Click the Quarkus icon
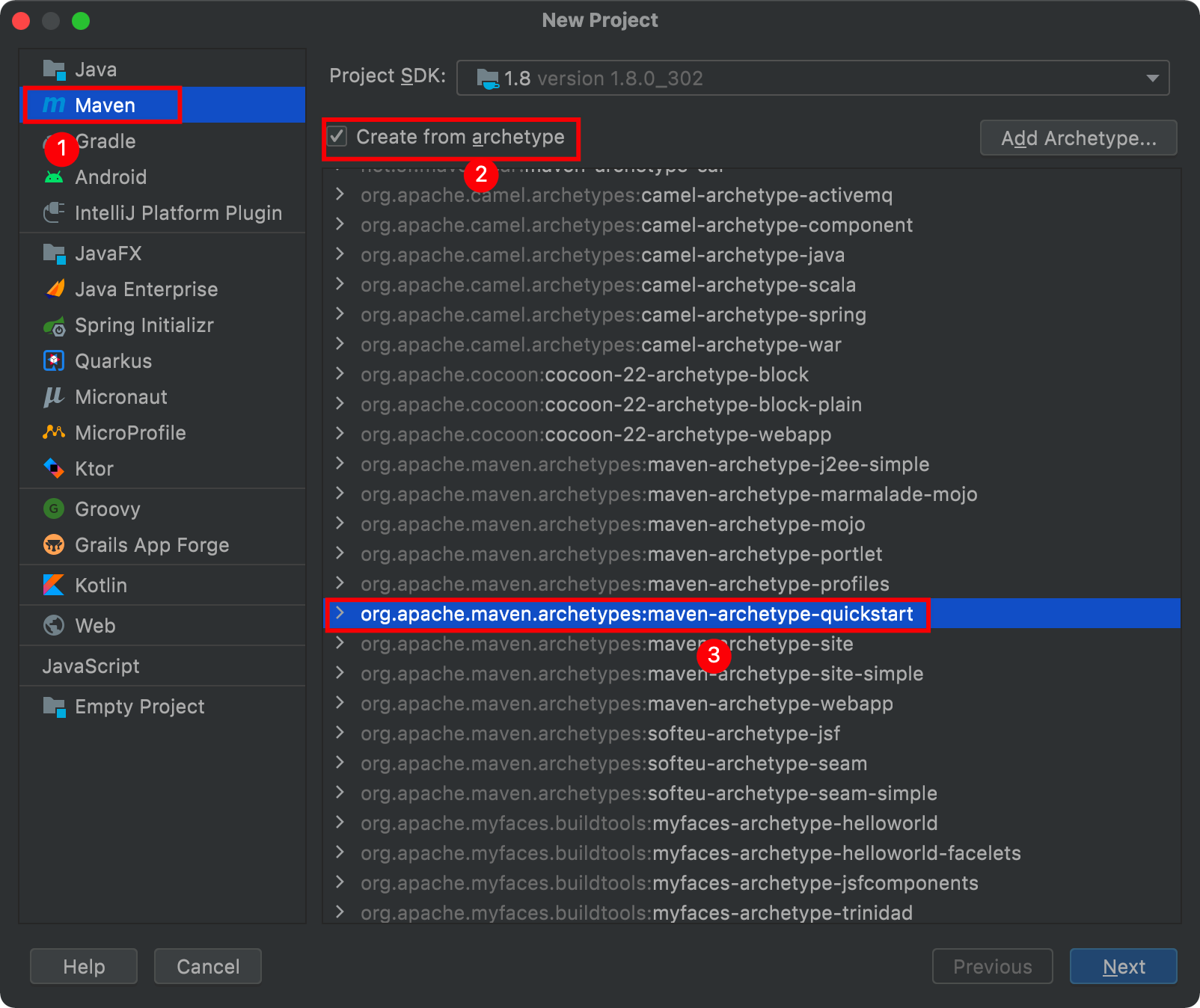The image size is (1200, 1008). [x=54, y=361]
